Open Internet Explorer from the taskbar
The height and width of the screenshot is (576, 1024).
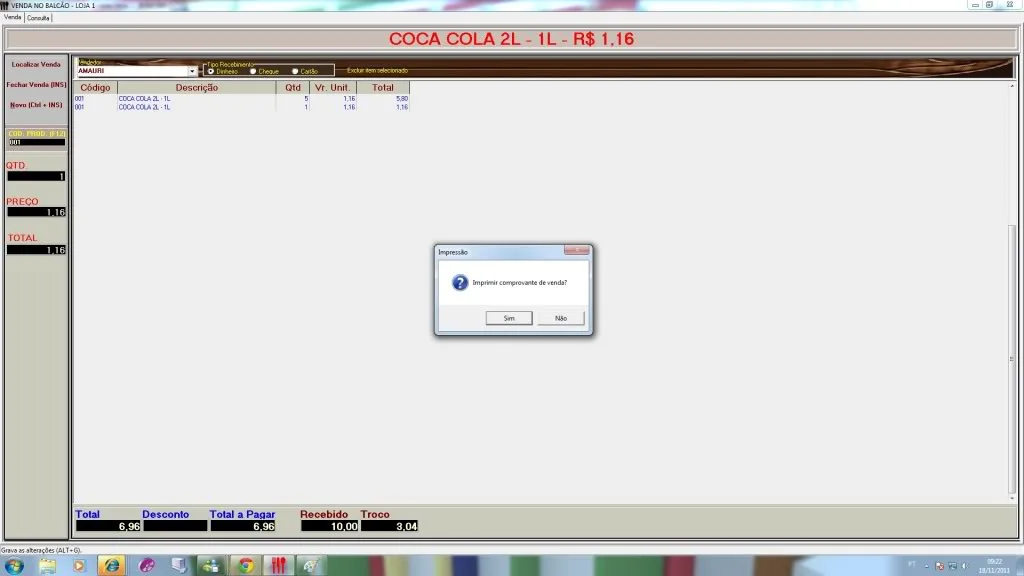[112, 566]
